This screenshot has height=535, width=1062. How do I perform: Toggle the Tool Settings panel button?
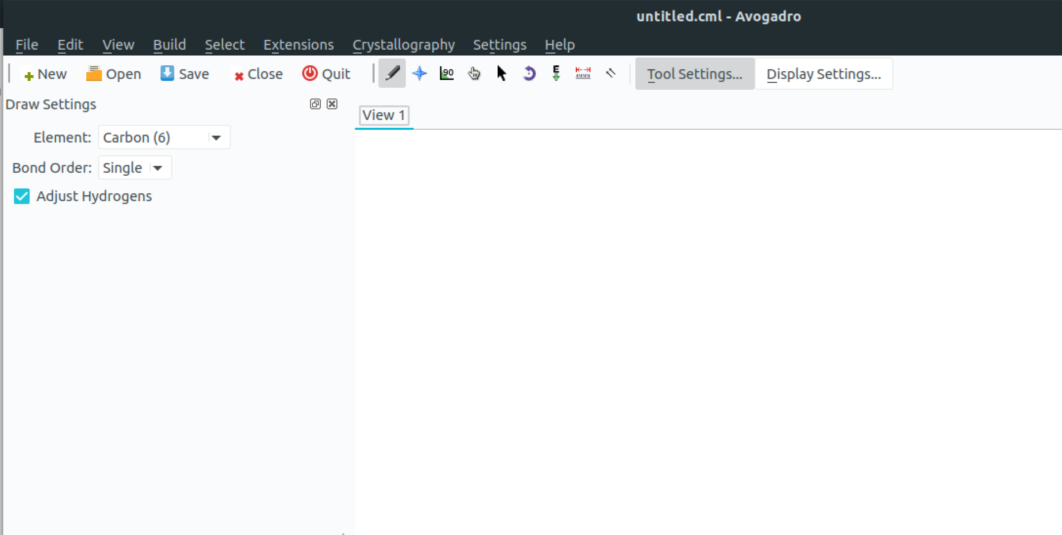694,74
